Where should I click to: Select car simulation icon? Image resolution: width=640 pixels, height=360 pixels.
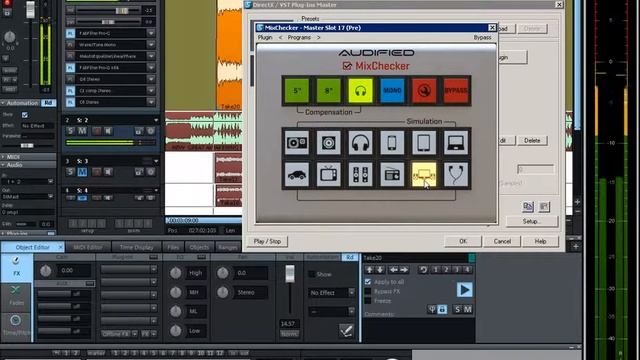point(297,174)
